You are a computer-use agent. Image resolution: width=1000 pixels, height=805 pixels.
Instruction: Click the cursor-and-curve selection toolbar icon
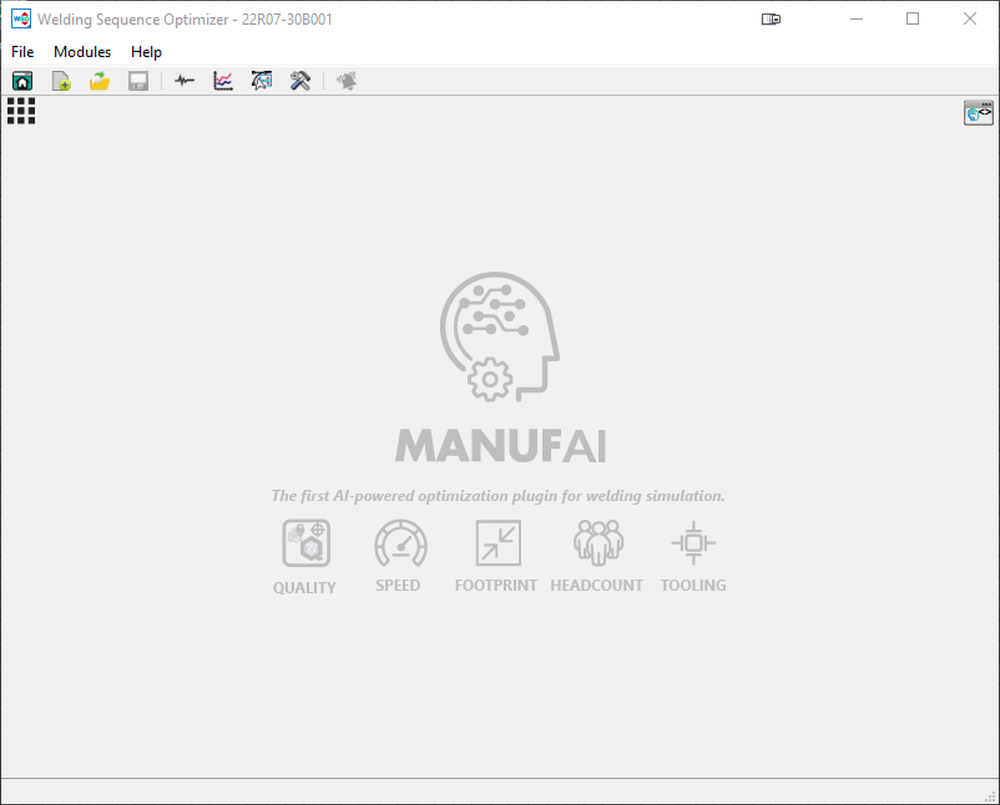point(261,81)
